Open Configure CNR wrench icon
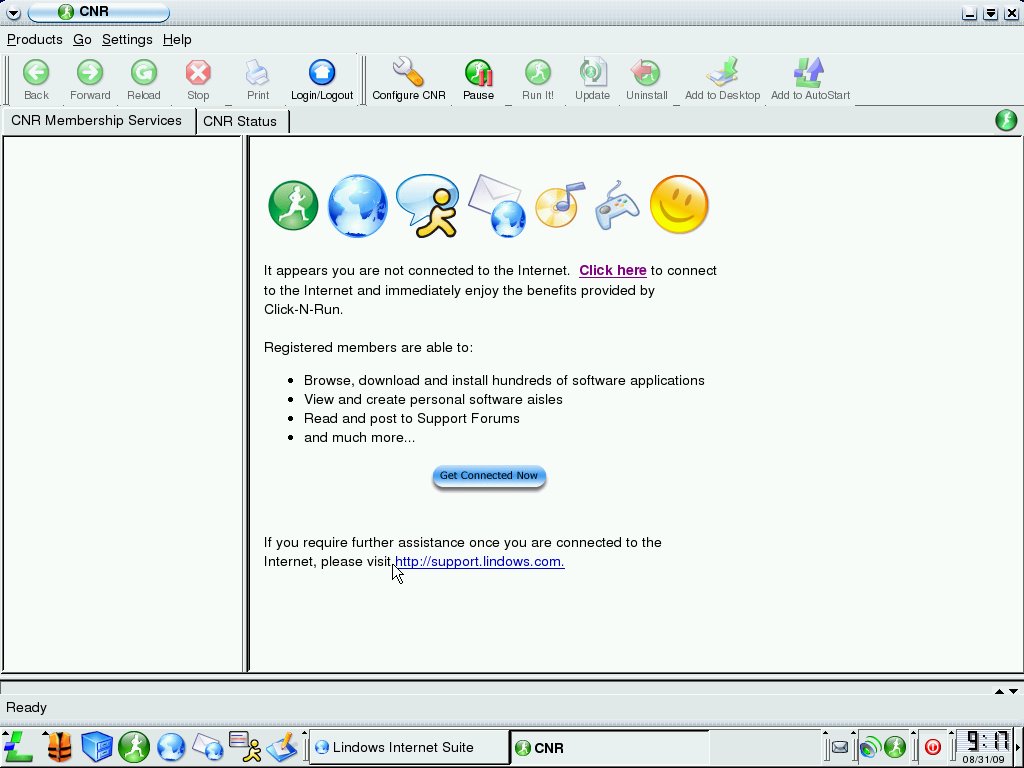The width and height of the screenshot is (1024, 768). coord(409,80)
